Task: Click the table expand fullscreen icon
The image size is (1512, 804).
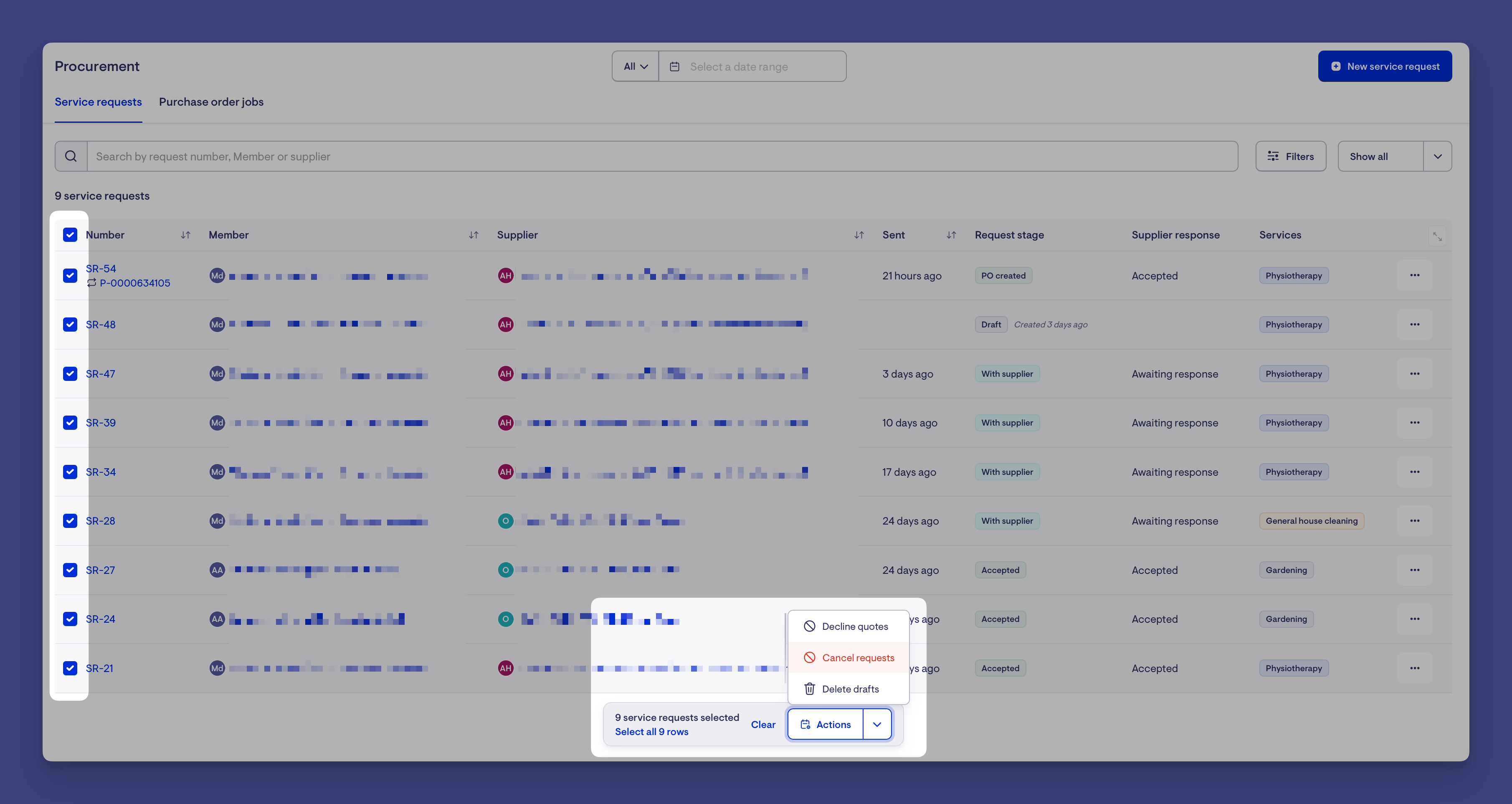Action: click(1437, 236)
